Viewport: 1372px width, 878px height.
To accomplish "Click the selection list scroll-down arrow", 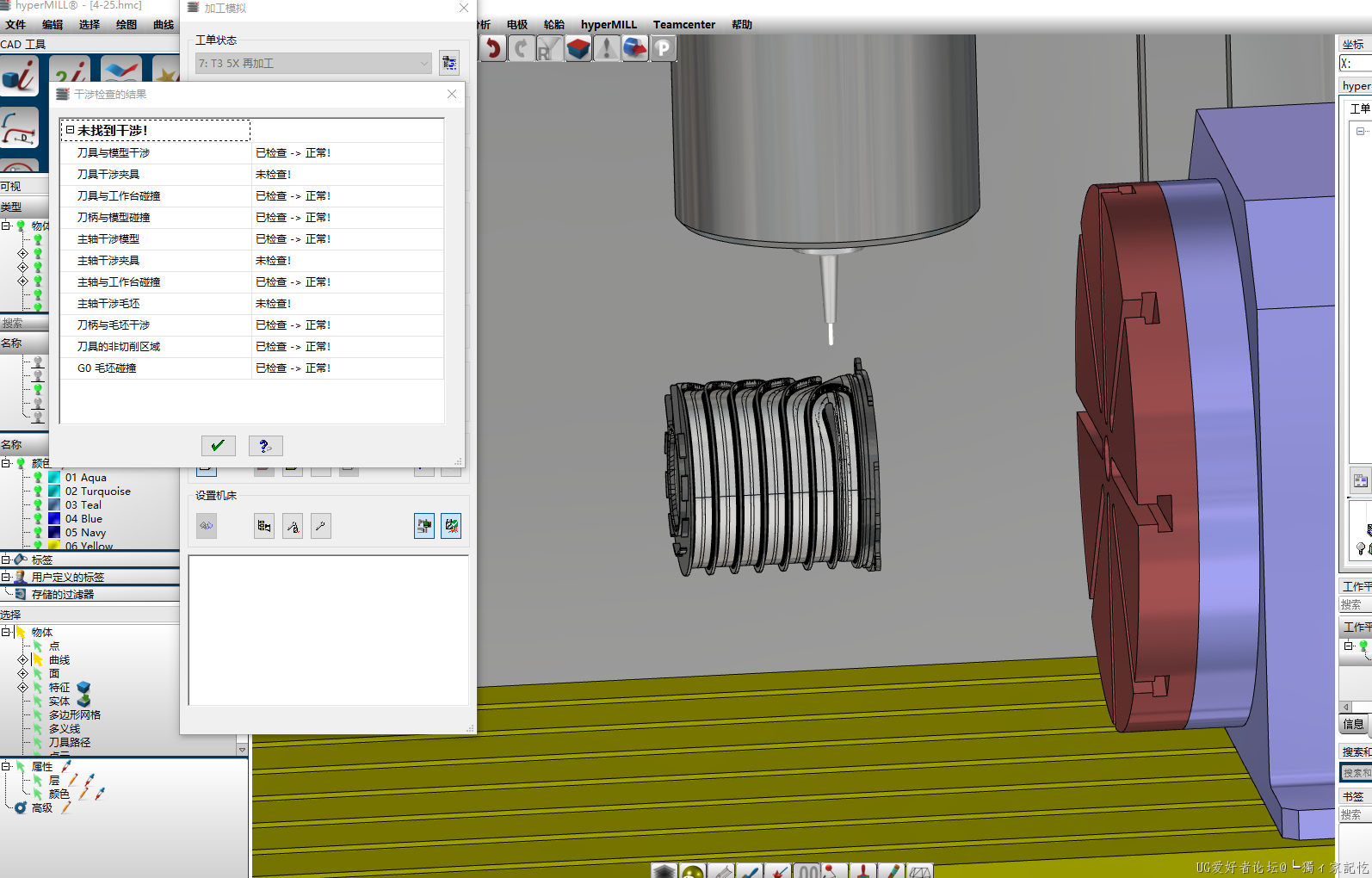I will pyautogui.click(x=242, y=750).
